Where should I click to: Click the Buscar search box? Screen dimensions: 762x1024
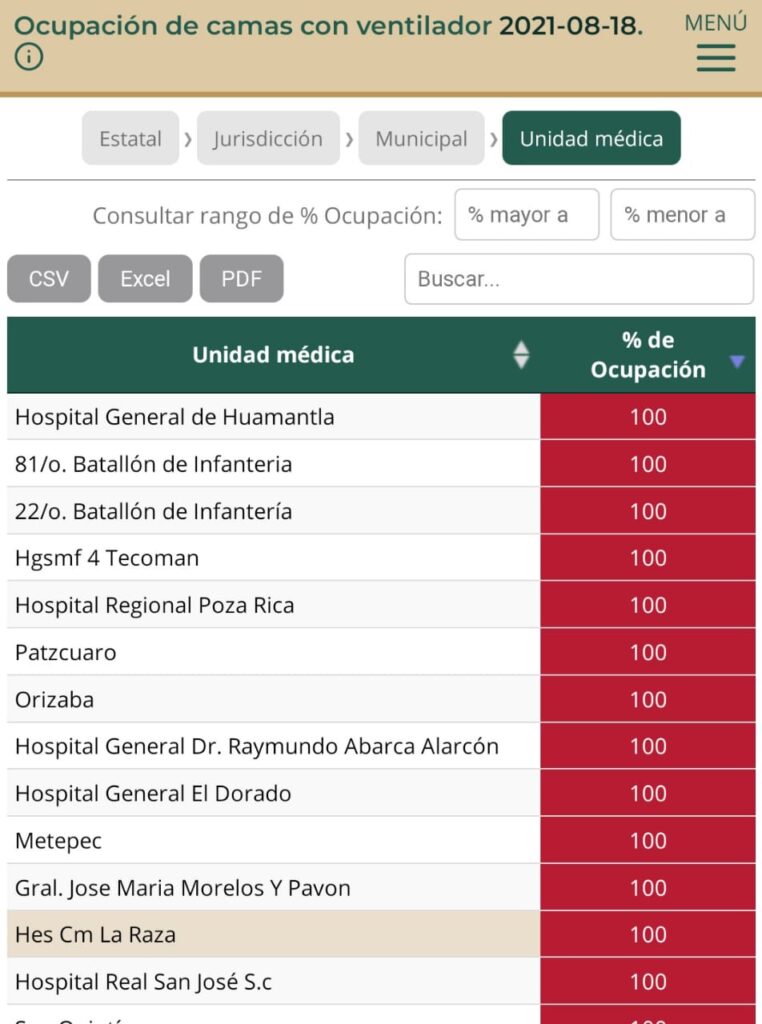(579, 279)
